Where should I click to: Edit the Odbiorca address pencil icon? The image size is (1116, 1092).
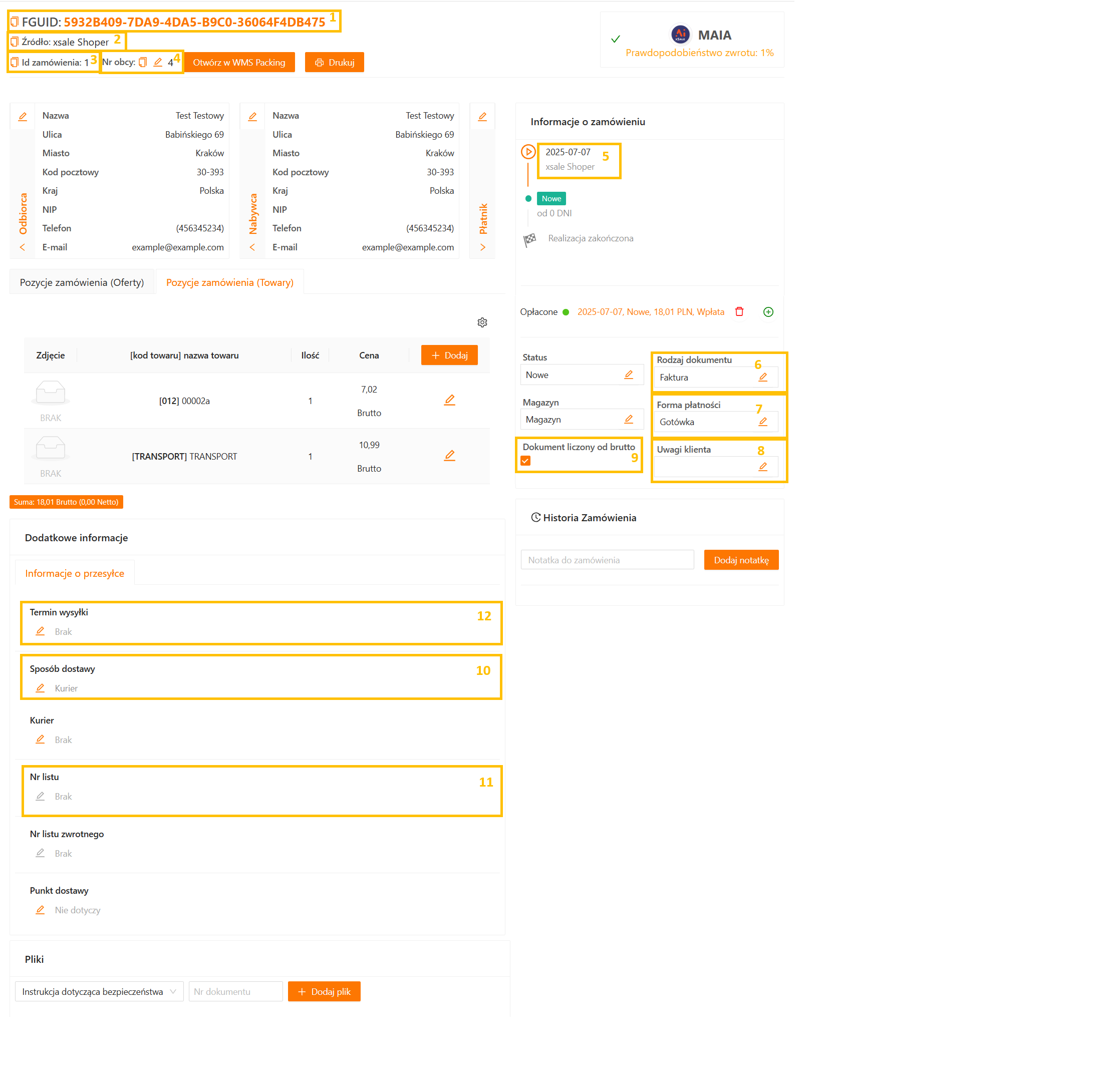click(x=23, y=117)
